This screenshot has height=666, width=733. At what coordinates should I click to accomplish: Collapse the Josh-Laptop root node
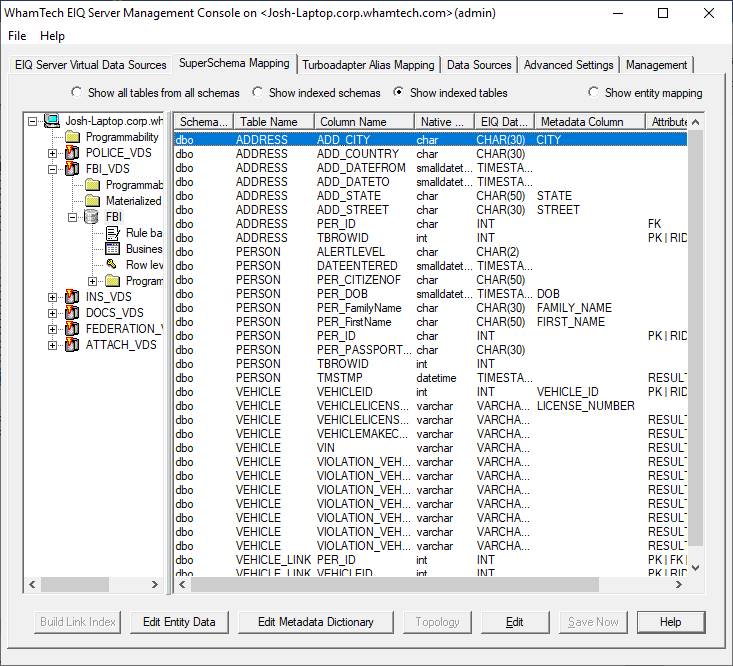pos(32,122)
